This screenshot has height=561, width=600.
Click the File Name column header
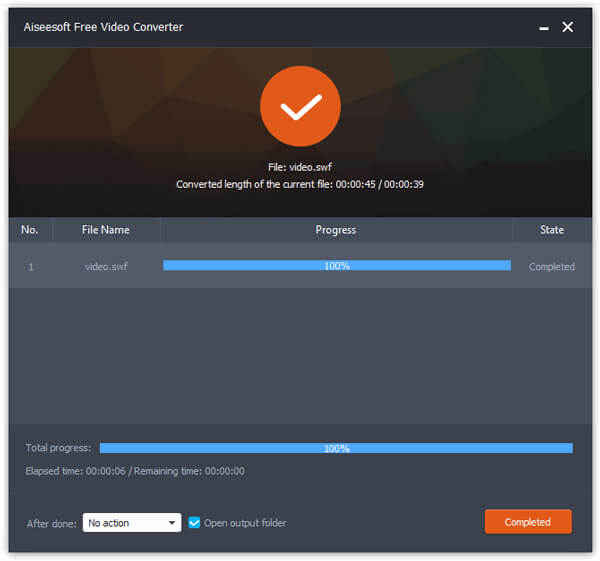coord(106,230)
